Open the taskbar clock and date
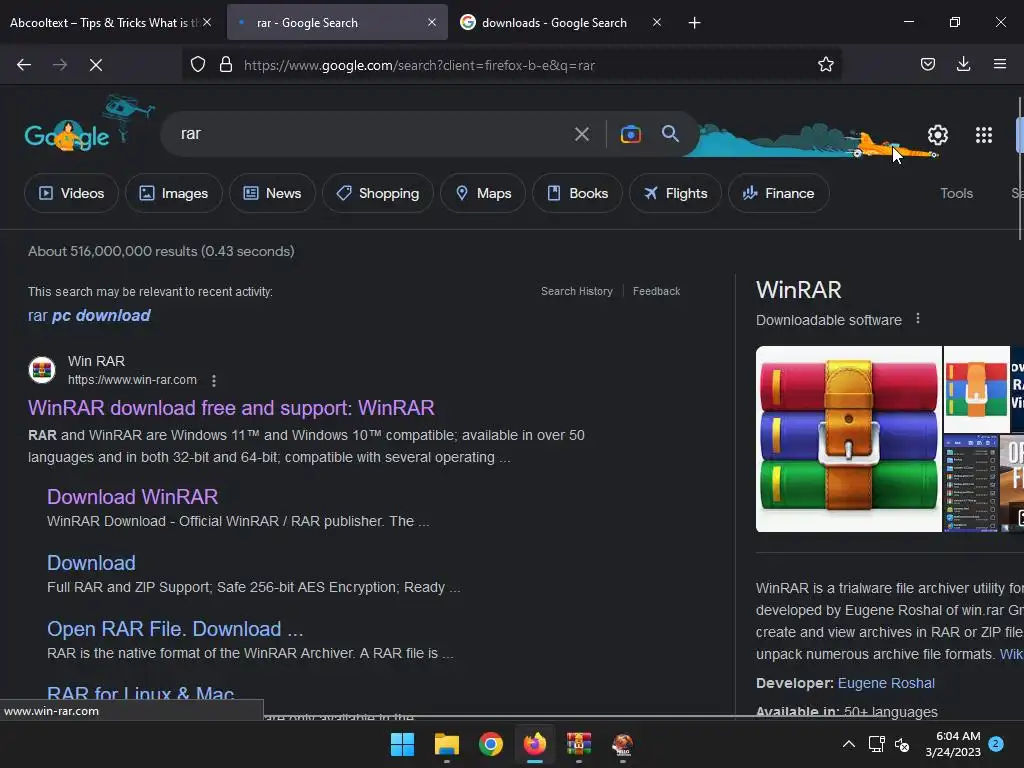 click(953, 744)
